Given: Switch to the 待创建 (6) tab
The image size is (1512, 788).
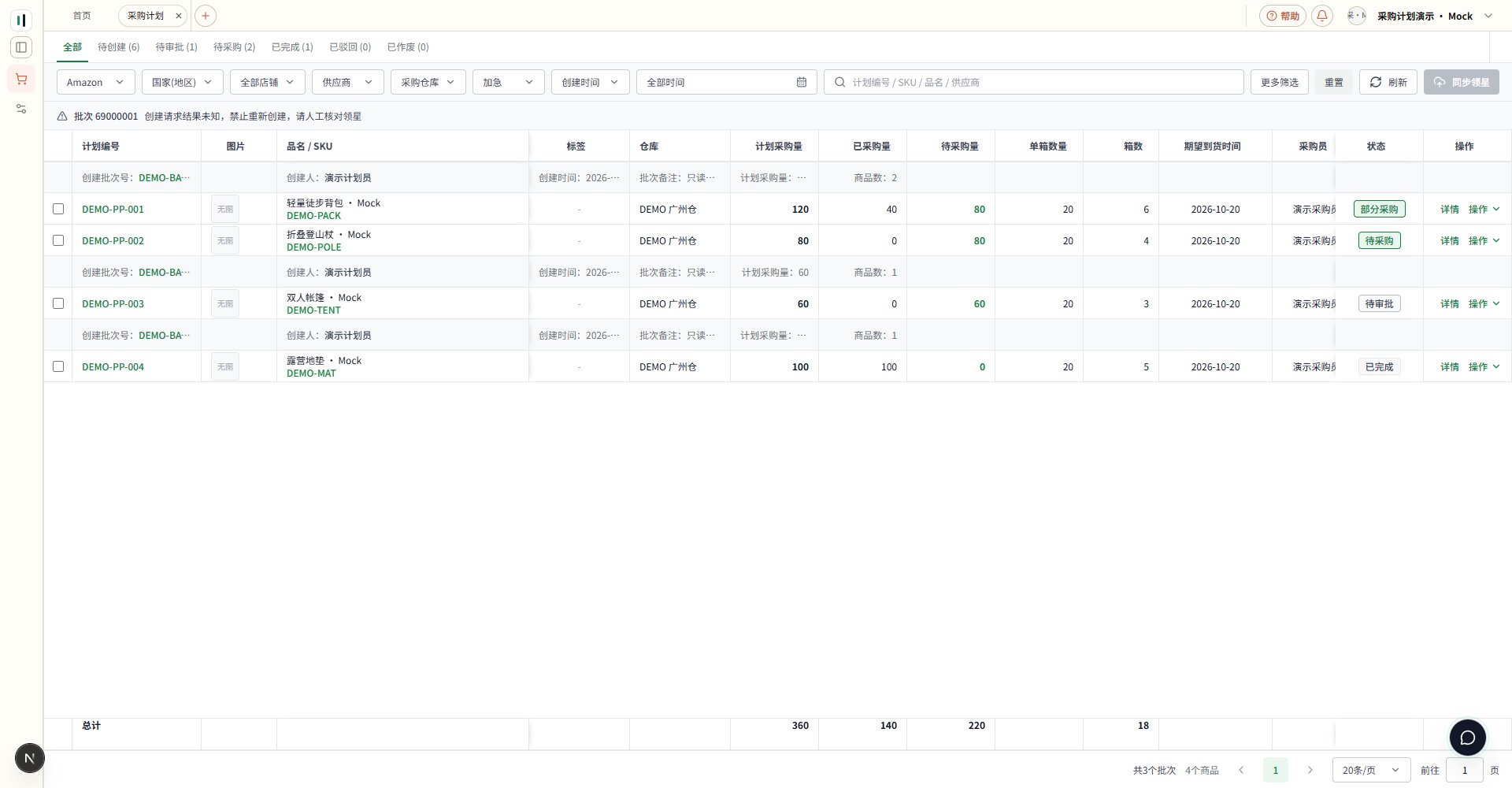Looking at the screenshot, I should [118, 47].
